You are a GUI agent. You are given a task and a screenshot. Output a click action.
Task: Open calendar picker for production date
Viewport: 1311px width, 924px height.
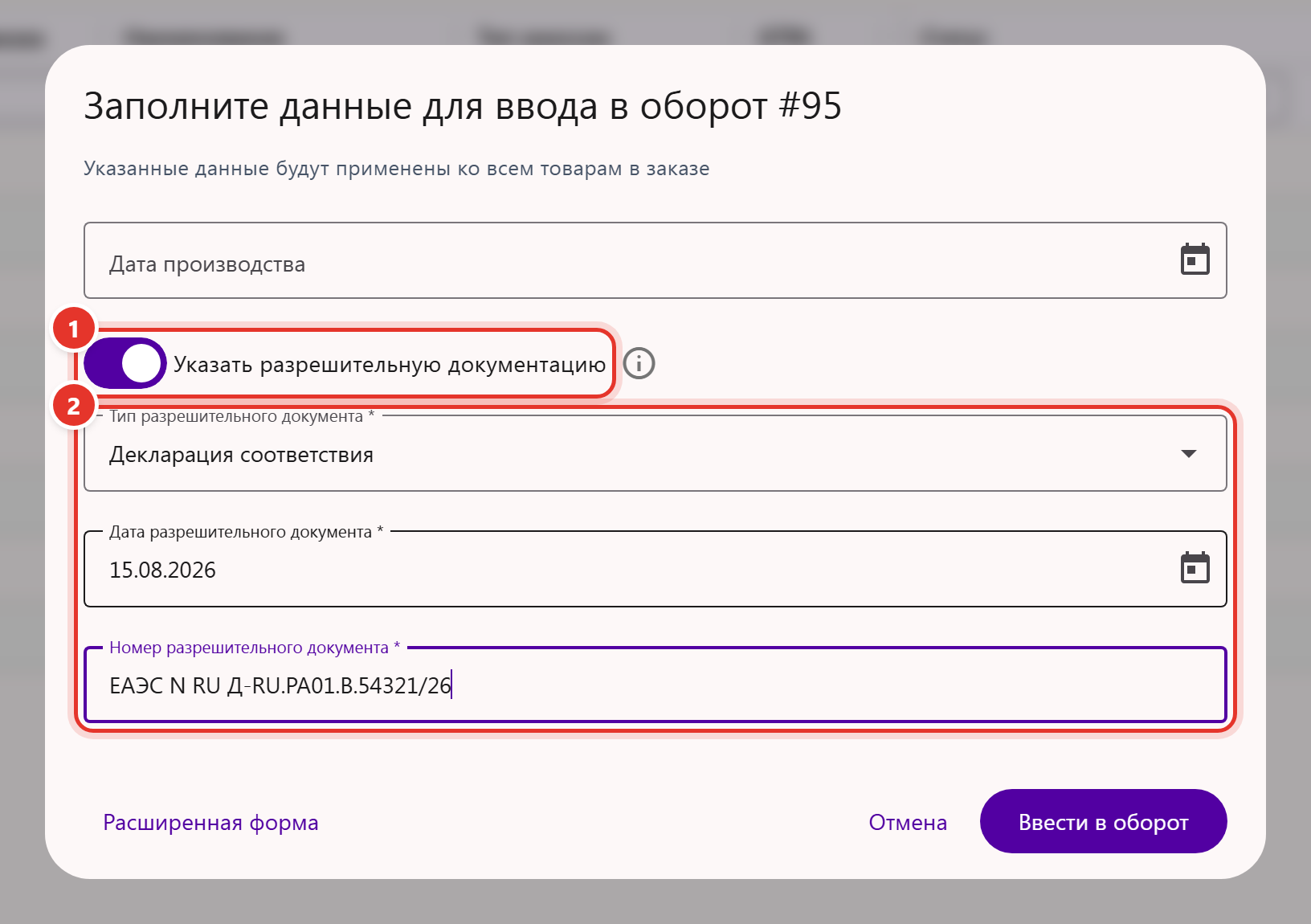tap(1195, 260)
